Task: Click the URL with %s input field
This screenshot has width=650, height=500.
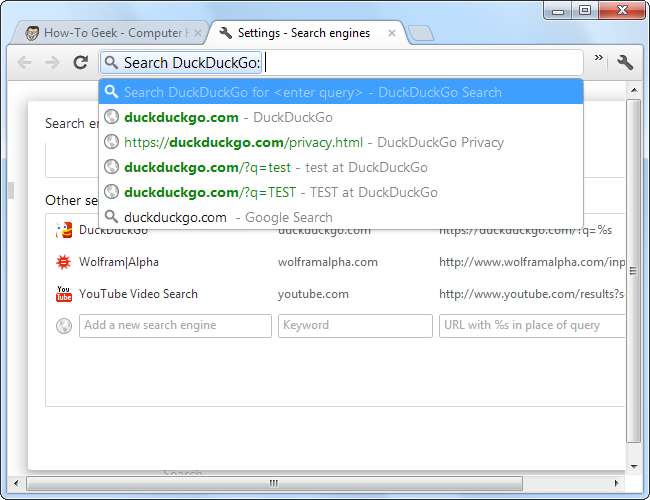Action: tap(532, 325)
